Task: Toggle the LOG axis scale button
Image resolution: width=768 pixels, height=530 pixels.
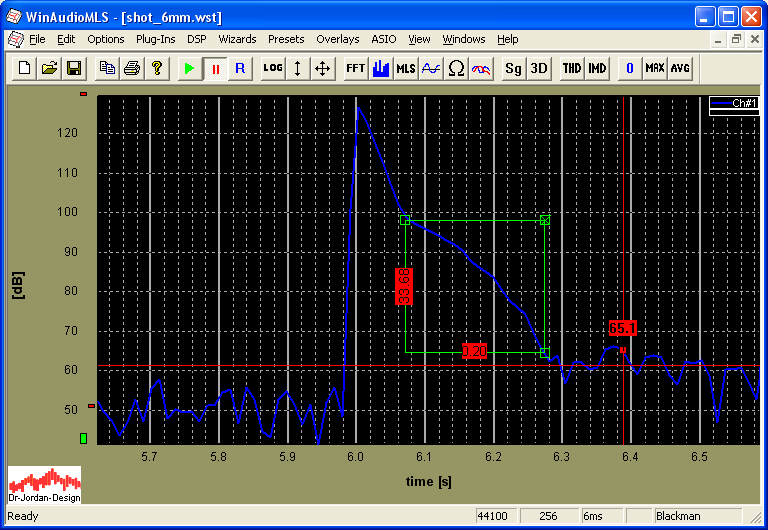Action: pyautogui.click(x=272, y=68)
